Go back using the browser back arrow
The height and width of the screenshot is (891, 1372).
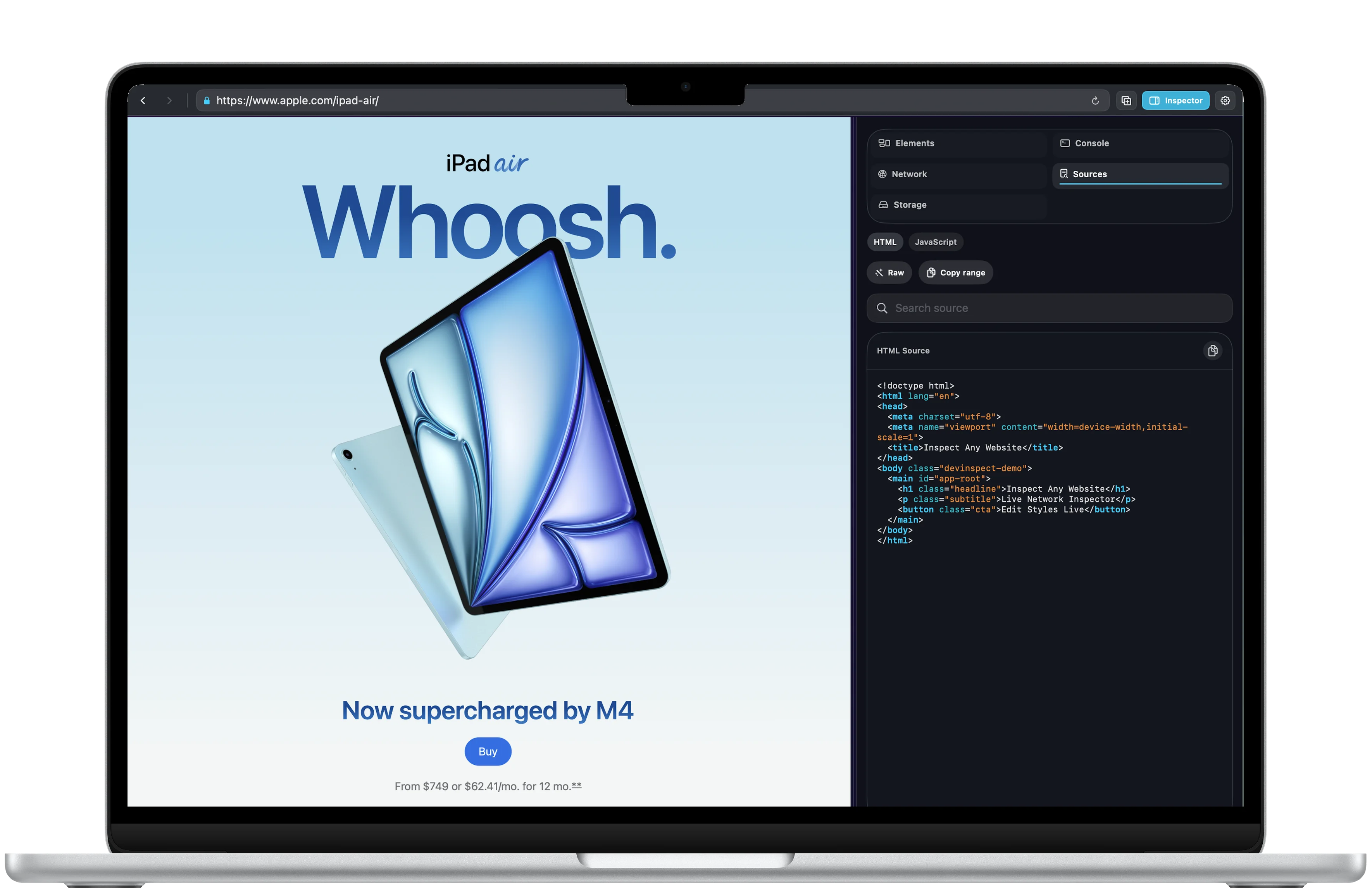[x=143, y=100]
